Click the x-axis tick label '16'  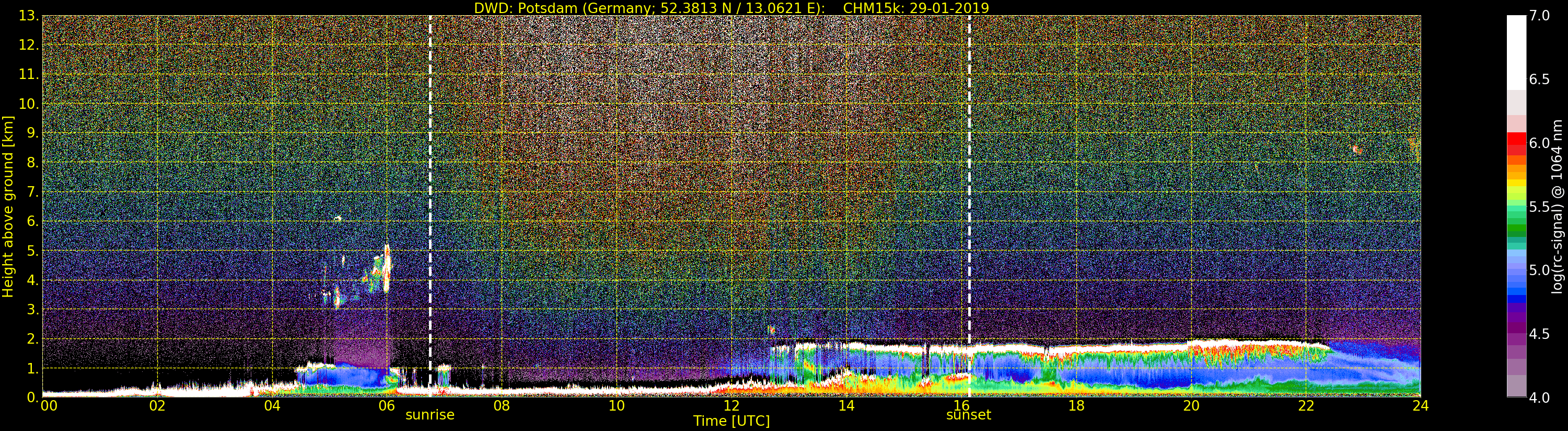pyautogui.click(x=961, y=405)
